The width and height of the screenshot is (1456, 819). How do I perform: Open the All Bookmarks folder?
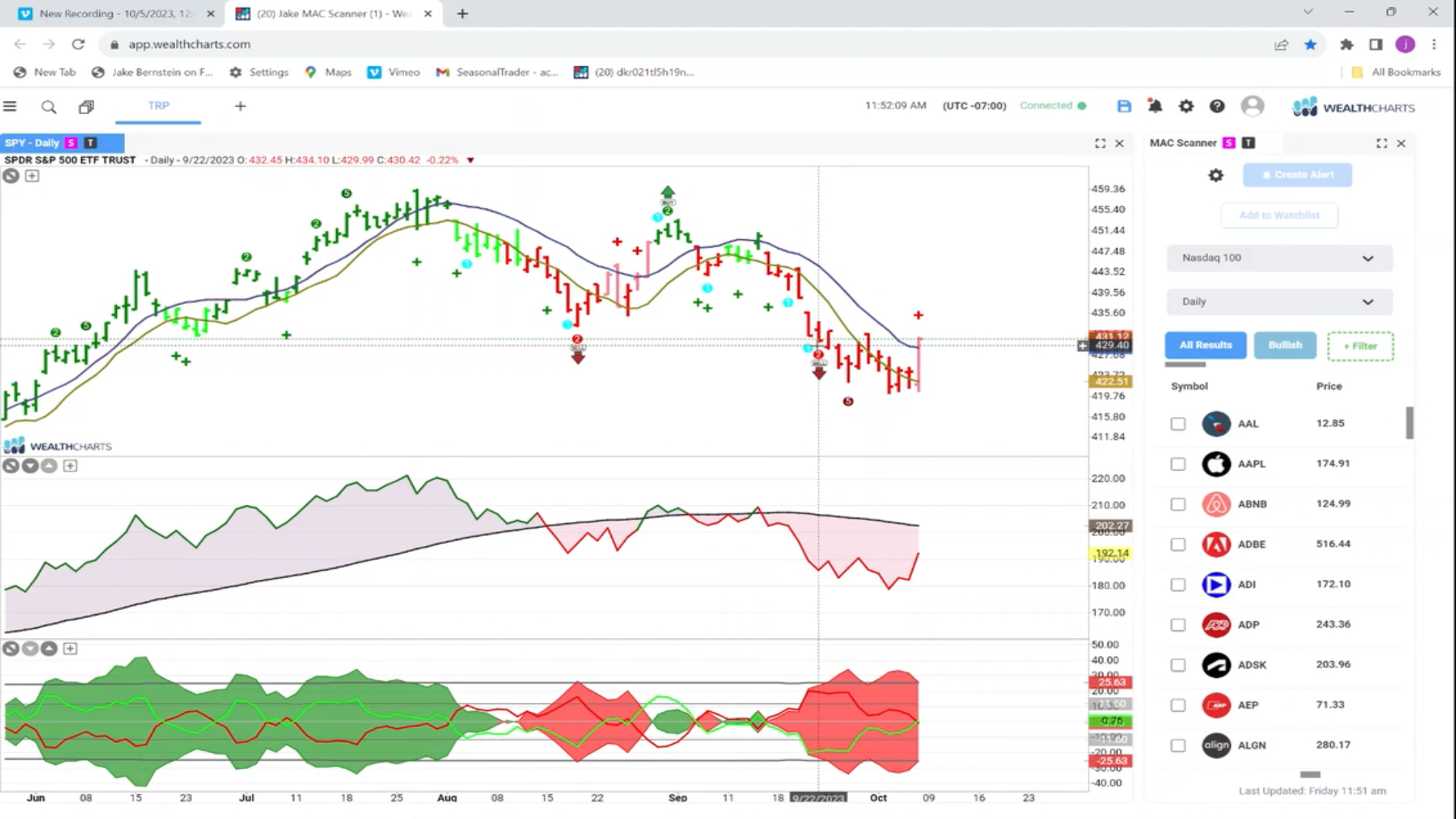[1396, 72]
